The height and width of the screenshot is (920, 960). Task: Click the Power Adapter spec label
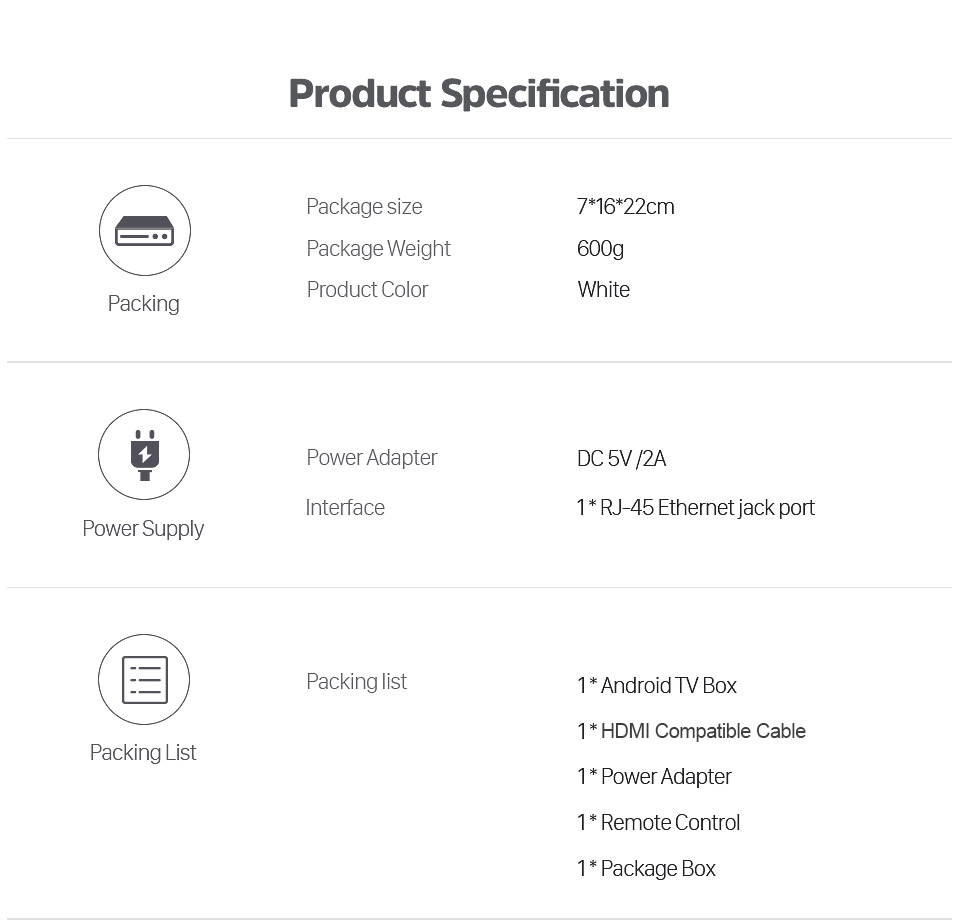371,458
